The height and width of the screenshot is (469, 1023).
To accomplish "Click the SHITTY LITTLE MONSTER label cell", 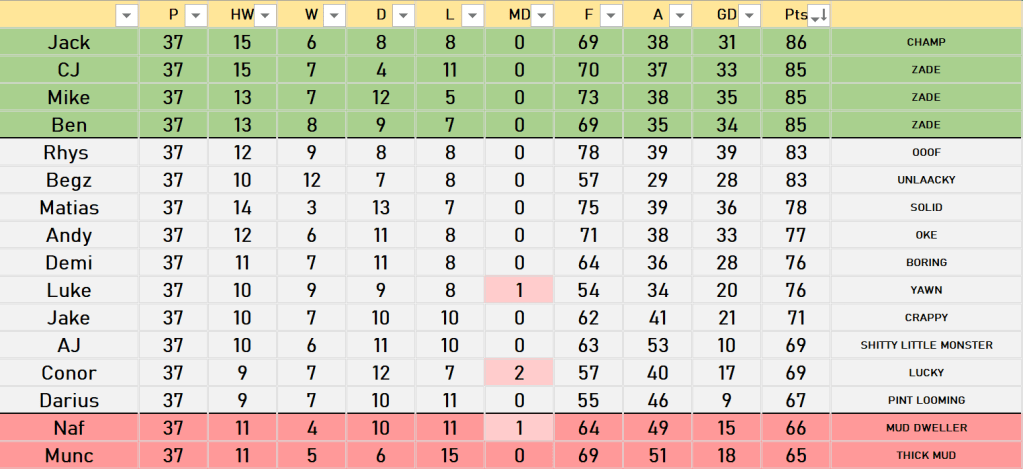I will tap(926, 345).
